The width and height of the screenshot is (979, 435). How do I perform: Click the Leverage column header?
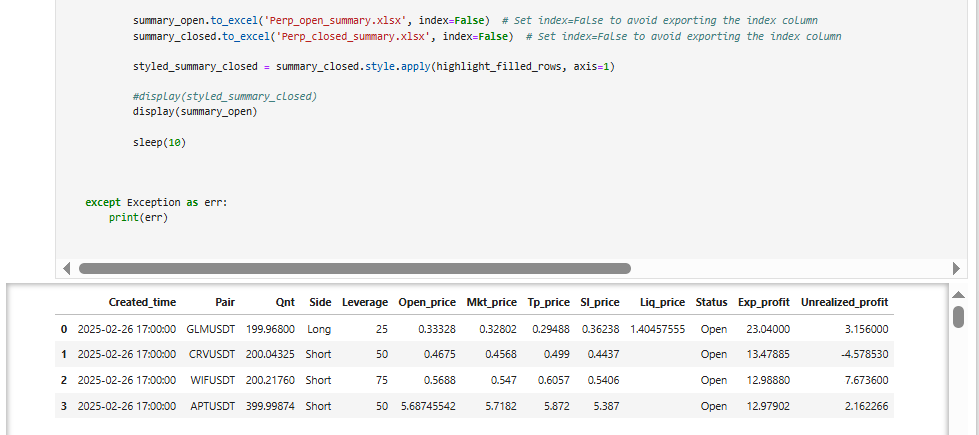pyautogui.click(x=365, y=302)
